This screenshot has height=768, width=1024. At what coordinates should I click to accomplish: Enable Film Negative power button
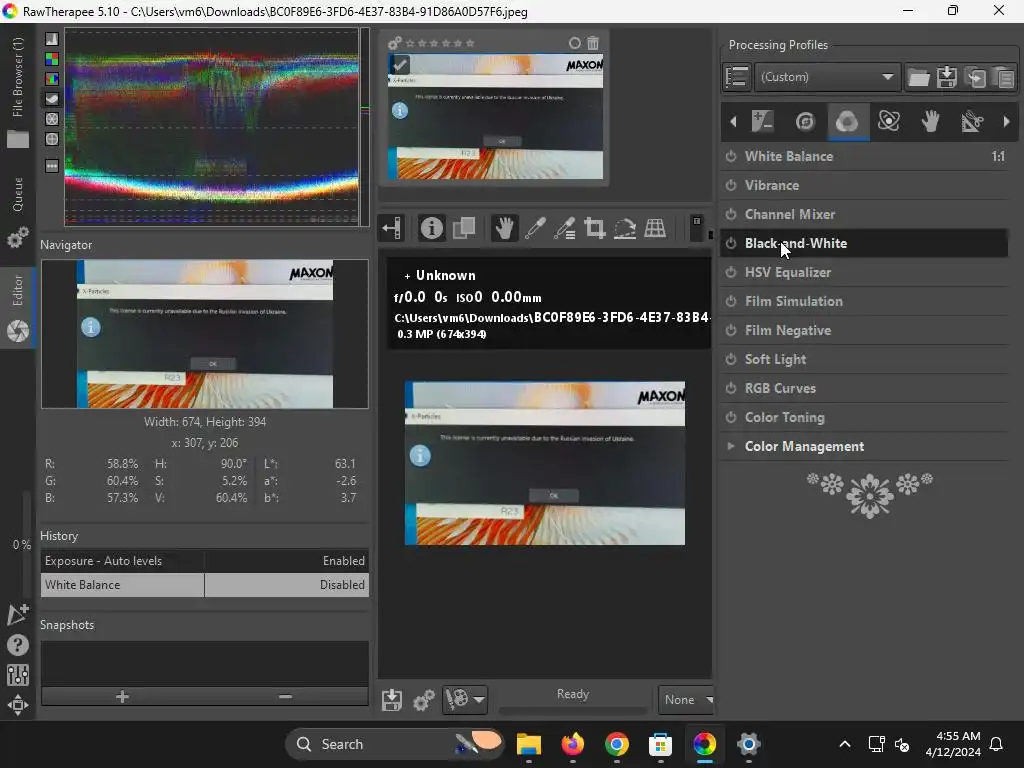731,330
